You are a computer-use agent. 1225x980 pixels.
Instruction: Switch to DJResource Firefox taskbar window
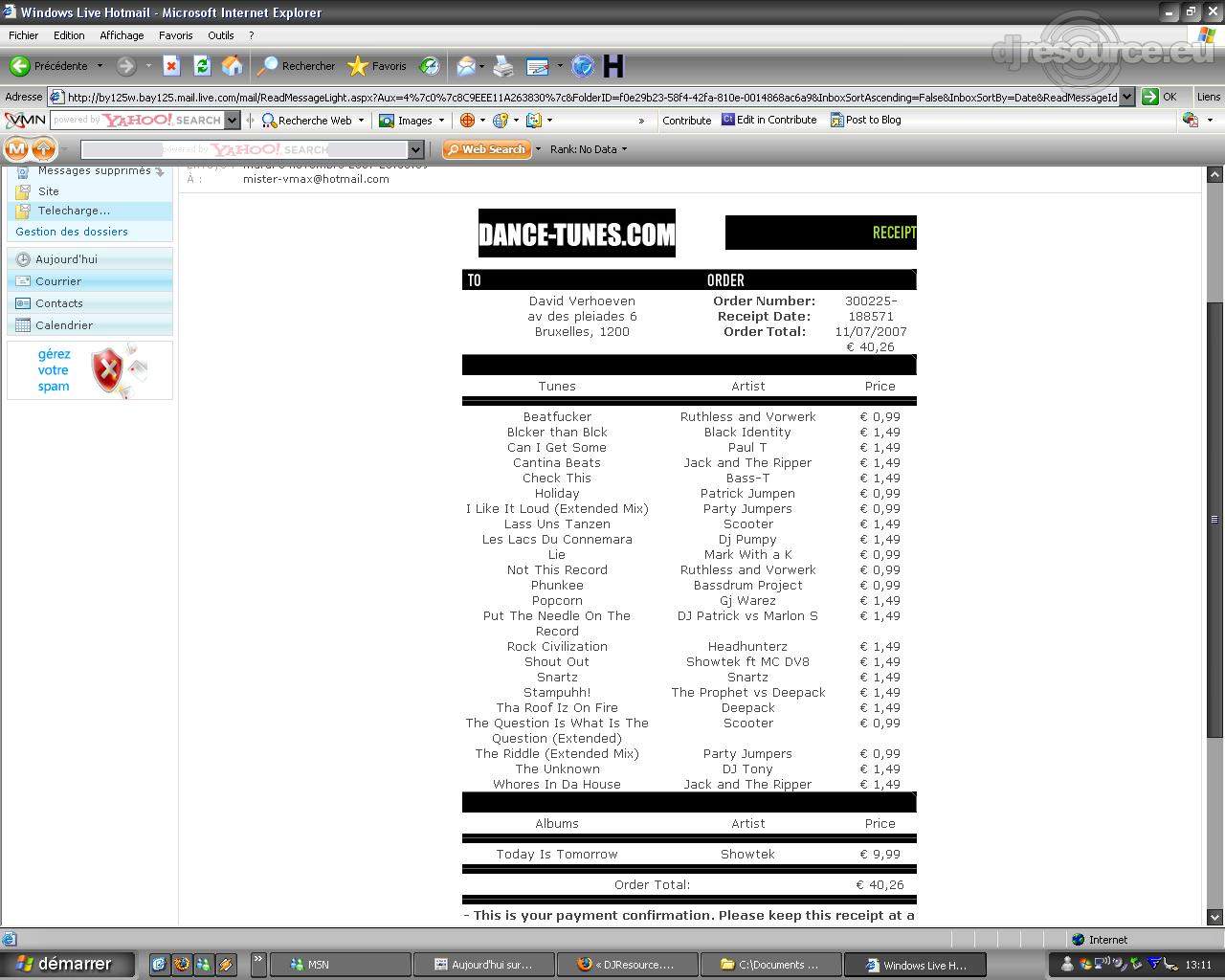(627, 965)
